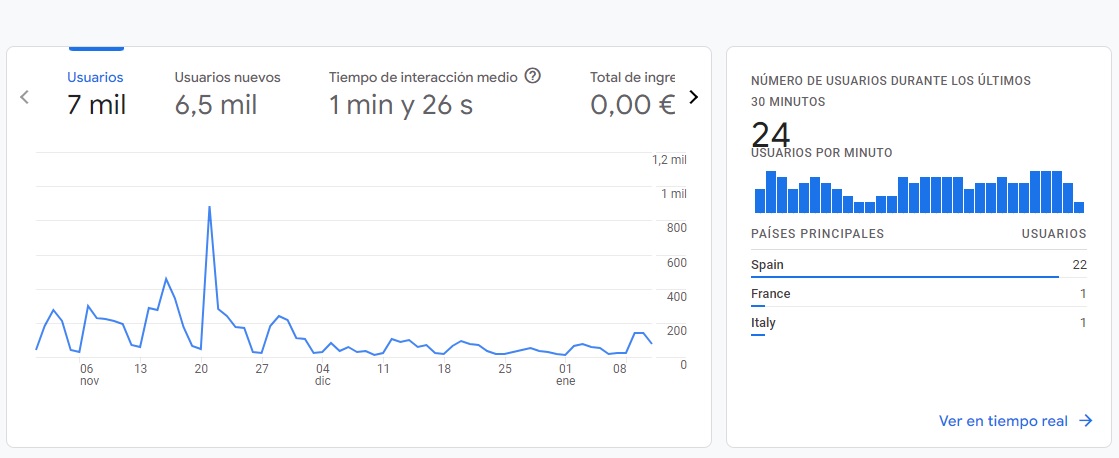Click the 06 nov date label on chart axis
1119x458 pixels.
(x=87, y=375)
